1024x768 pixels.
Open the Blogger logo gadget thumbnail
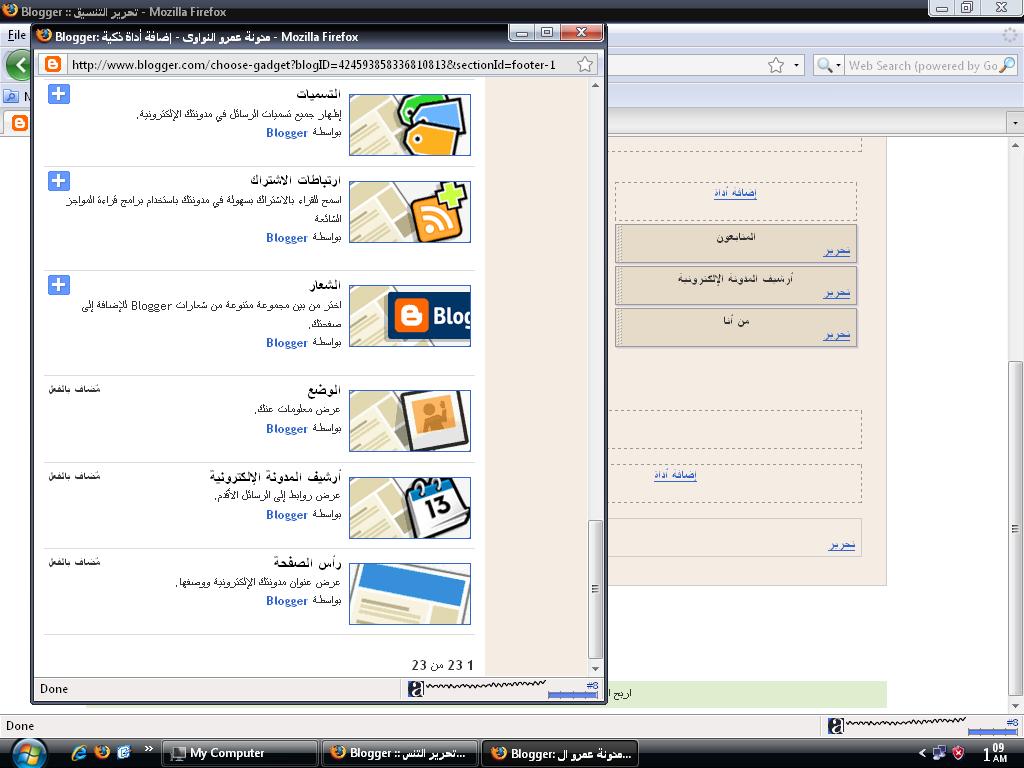[x=409, y=316]
